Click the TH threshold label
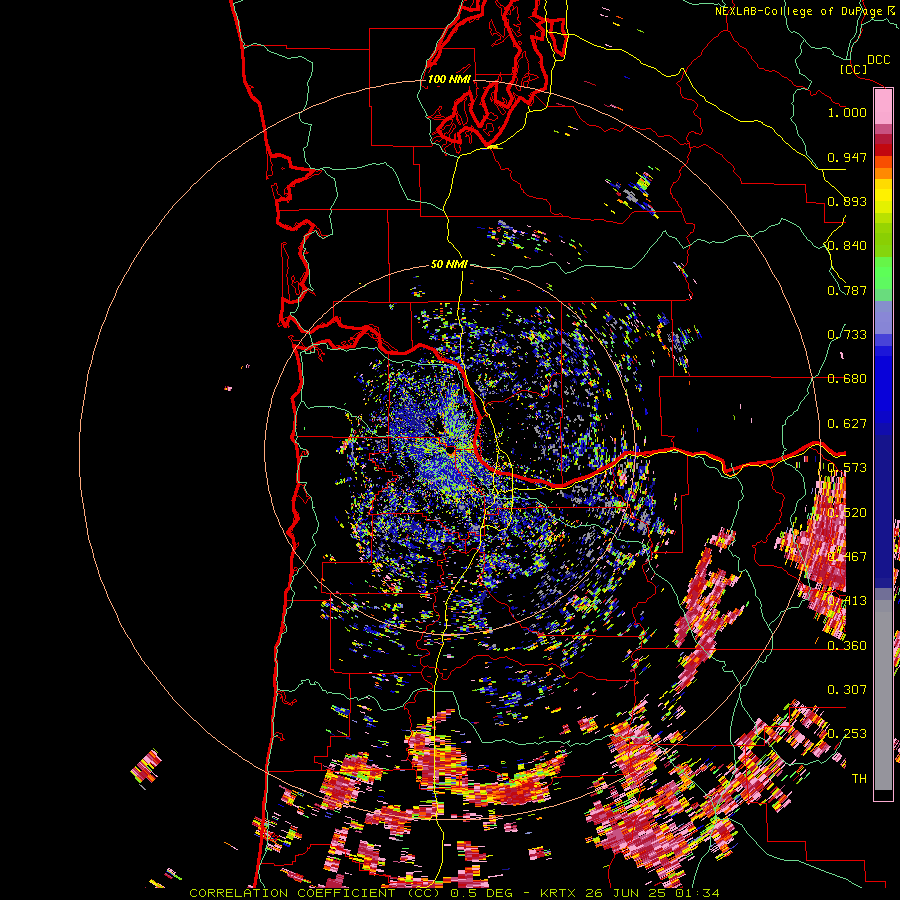900x900 pixels. (x=859, y=779)
